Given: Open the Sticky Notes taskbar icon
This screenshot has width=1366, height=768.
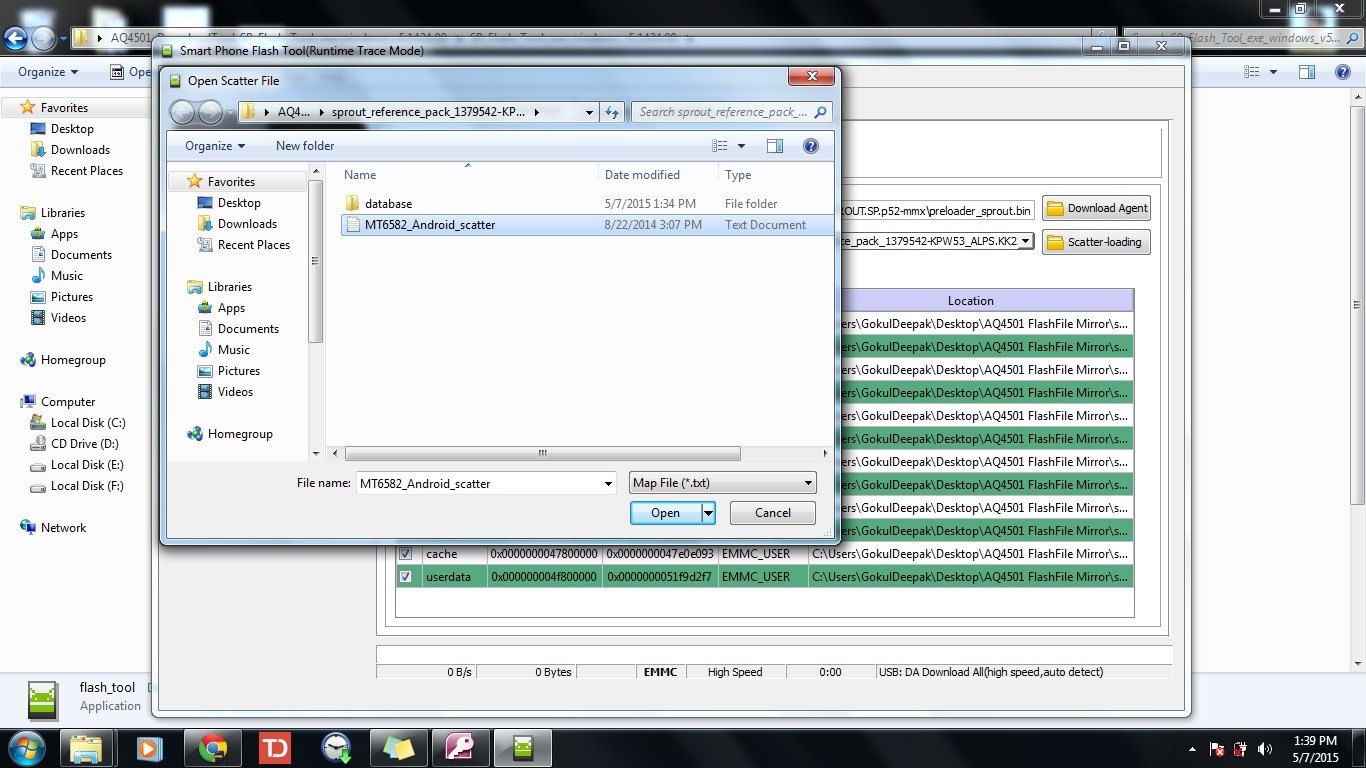Looking at the screenshot, I should tap(398, 748).
